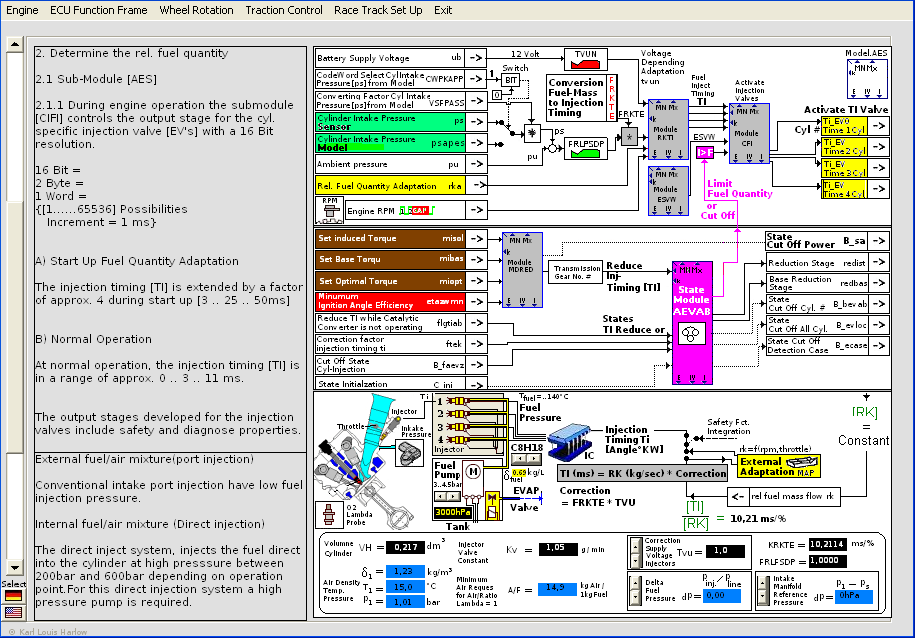Viewport: 915px width, 638px height.
Task: Decrease Delta Fuel Pressure down arrow
Action: point(636,599)
